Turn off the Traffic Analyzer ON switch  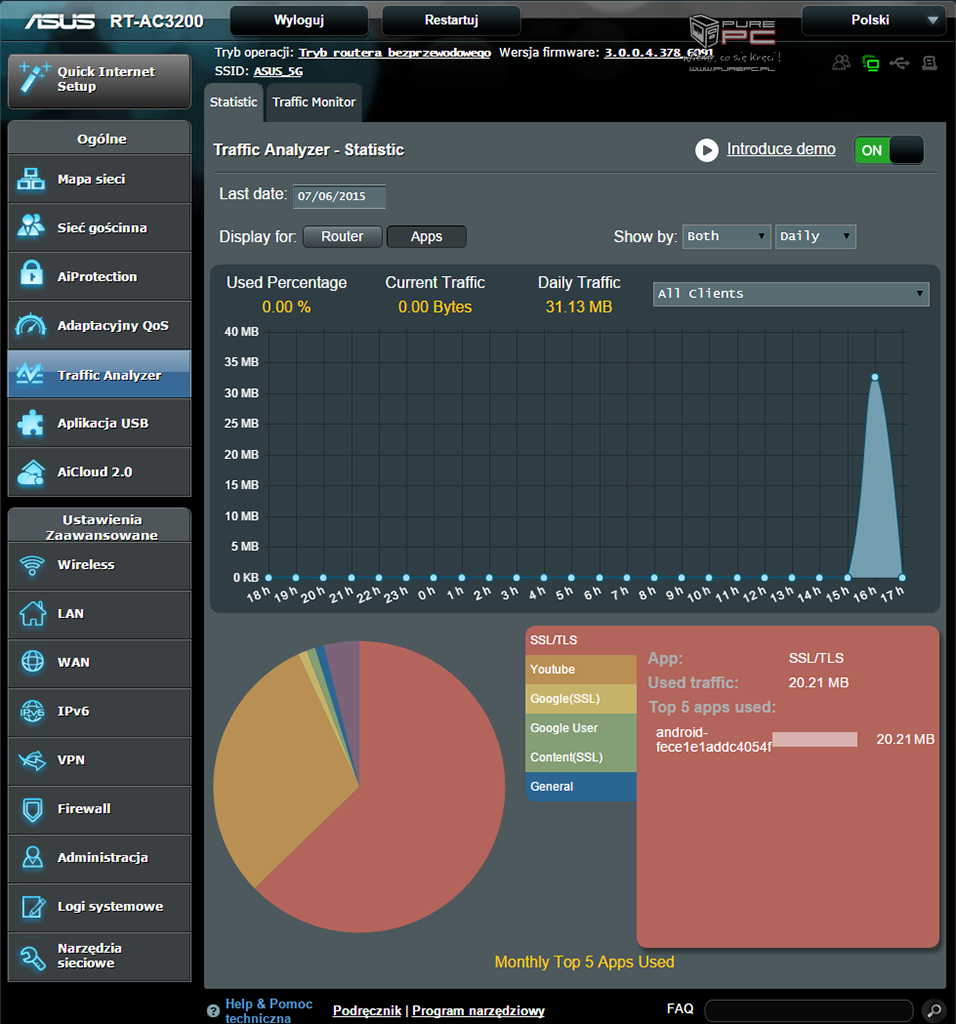(889, 150)
